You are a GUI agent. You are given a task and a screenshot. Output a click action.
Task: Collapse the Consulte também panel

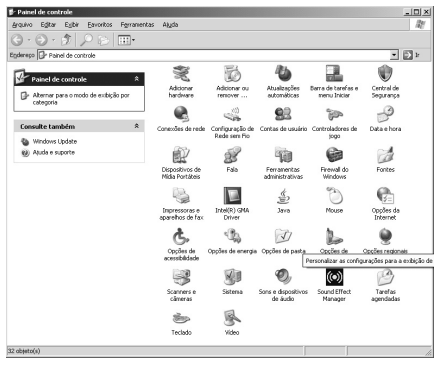click(137, 126)
